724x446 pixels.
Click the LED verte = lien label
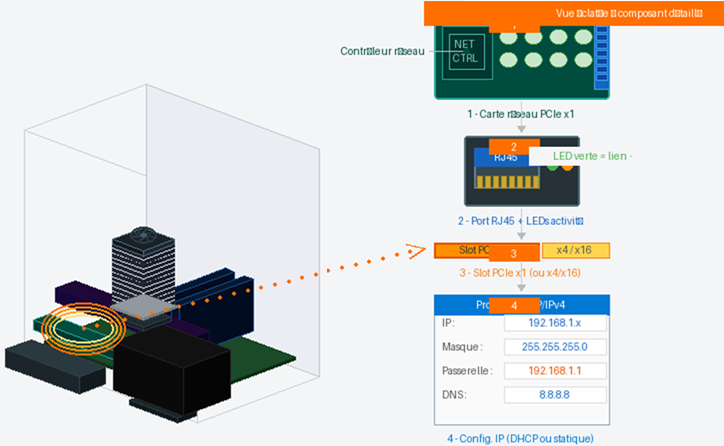[590, 156]
